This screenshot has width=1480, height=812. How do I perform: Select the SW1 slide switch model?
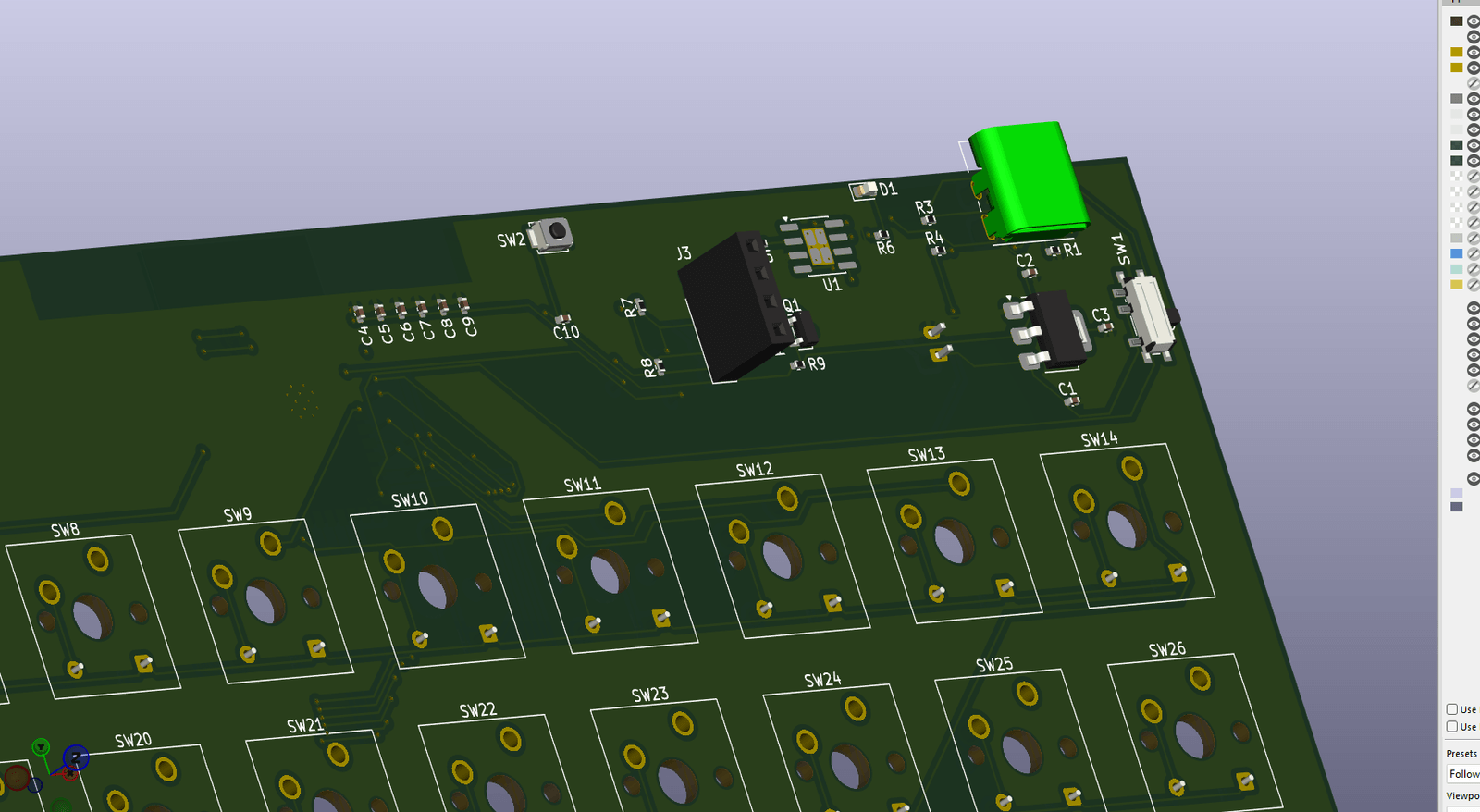click(x=1149, y=314)
